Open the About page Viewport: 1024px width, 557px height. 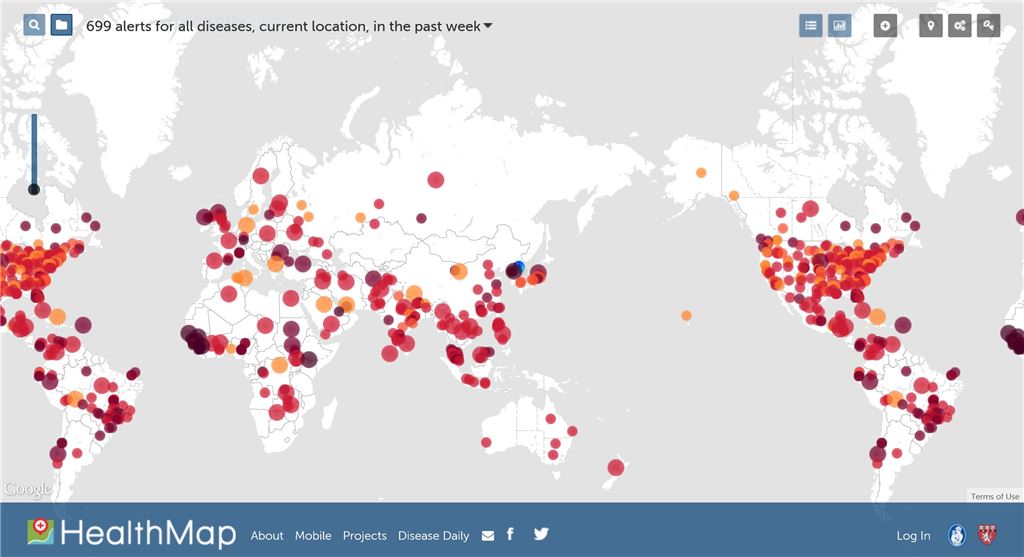pos(267,536)
